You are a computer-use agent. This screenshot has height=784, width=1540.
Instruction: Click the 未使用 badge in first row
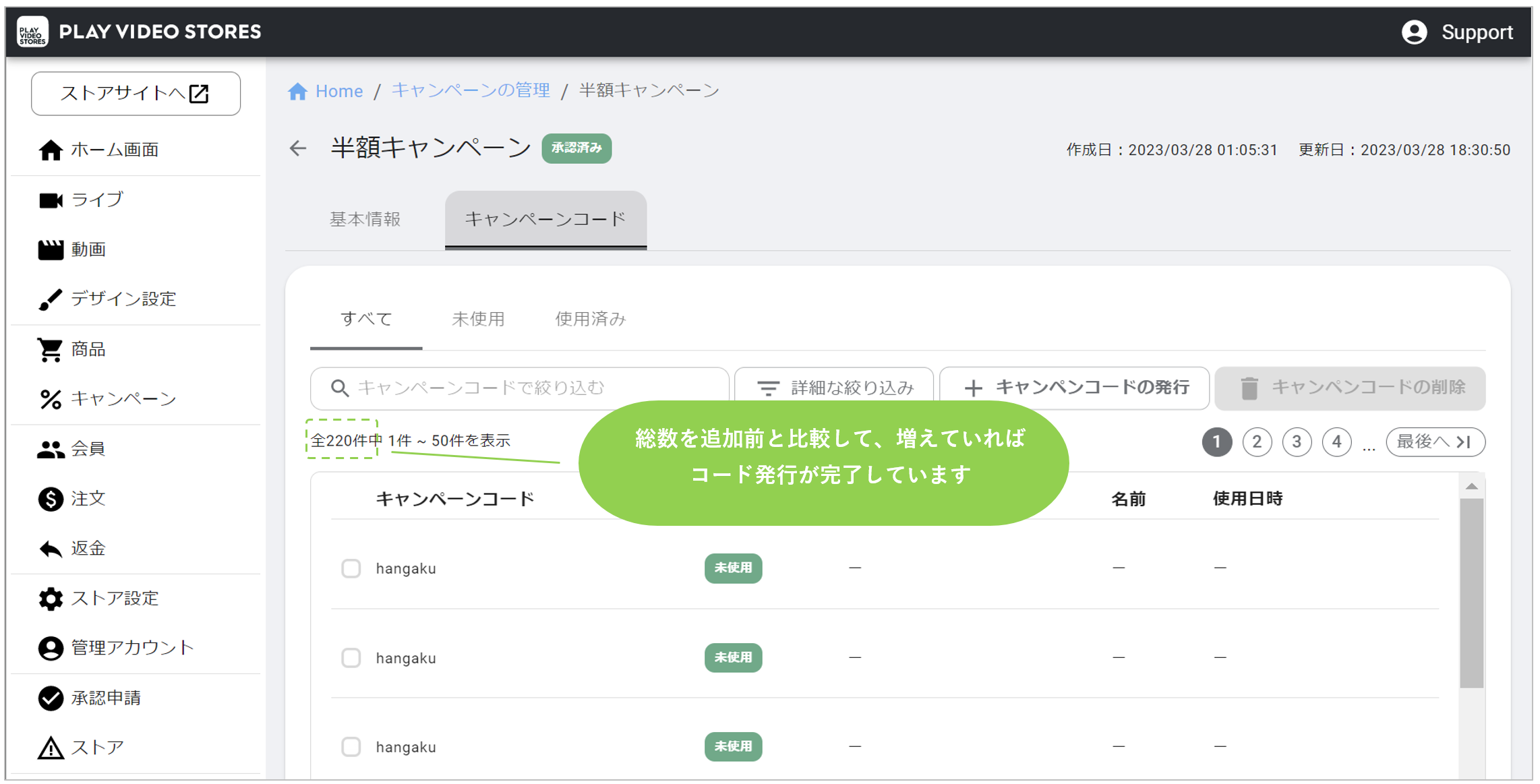(x=733, y=568)
